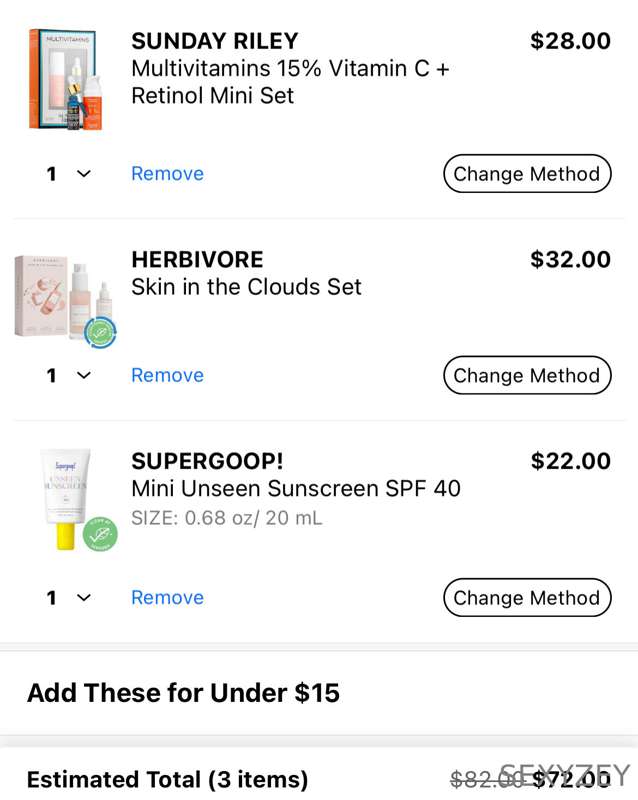
Task: Open Add These for Under $15 section
Action: pos(183,692)
